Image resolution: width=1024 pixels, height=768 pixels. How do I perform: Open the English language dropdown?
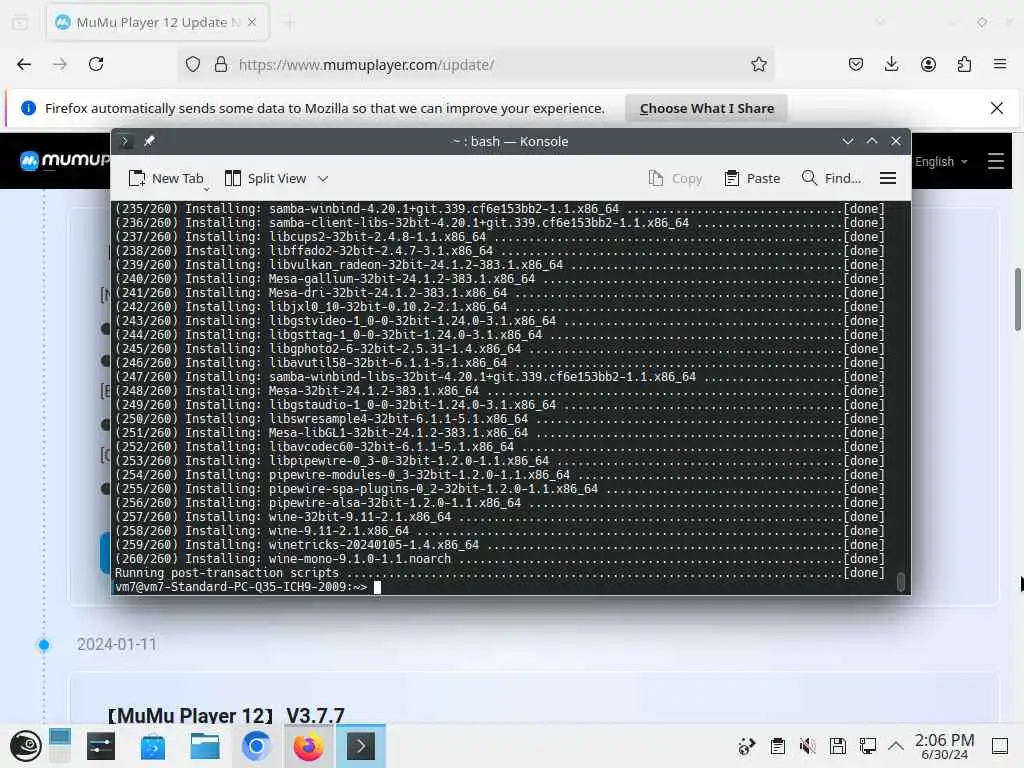coord(941,161)
